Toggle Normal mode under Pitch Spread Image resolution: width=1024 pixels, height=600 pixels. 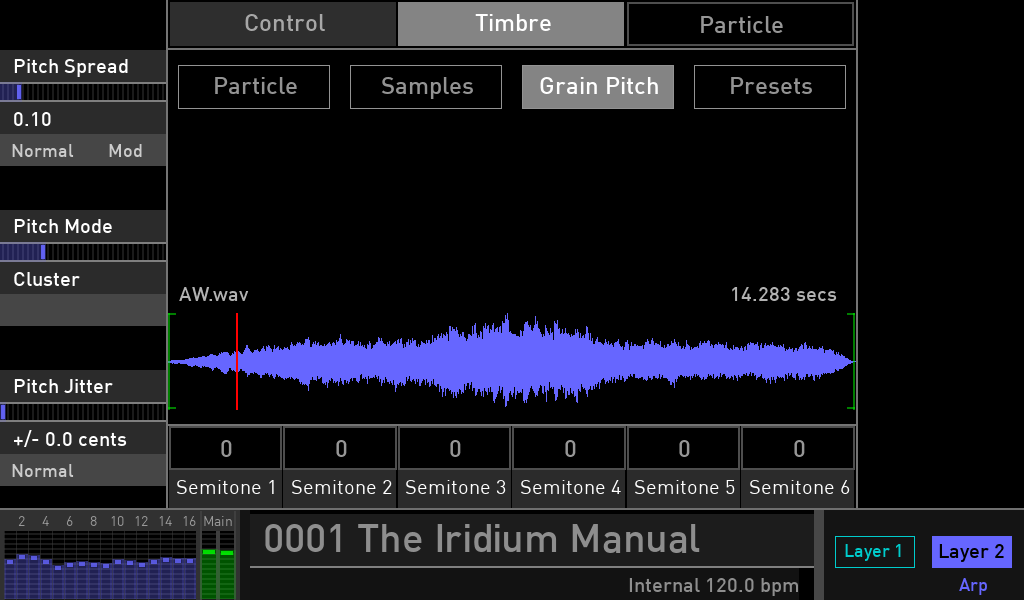point(42,151)
